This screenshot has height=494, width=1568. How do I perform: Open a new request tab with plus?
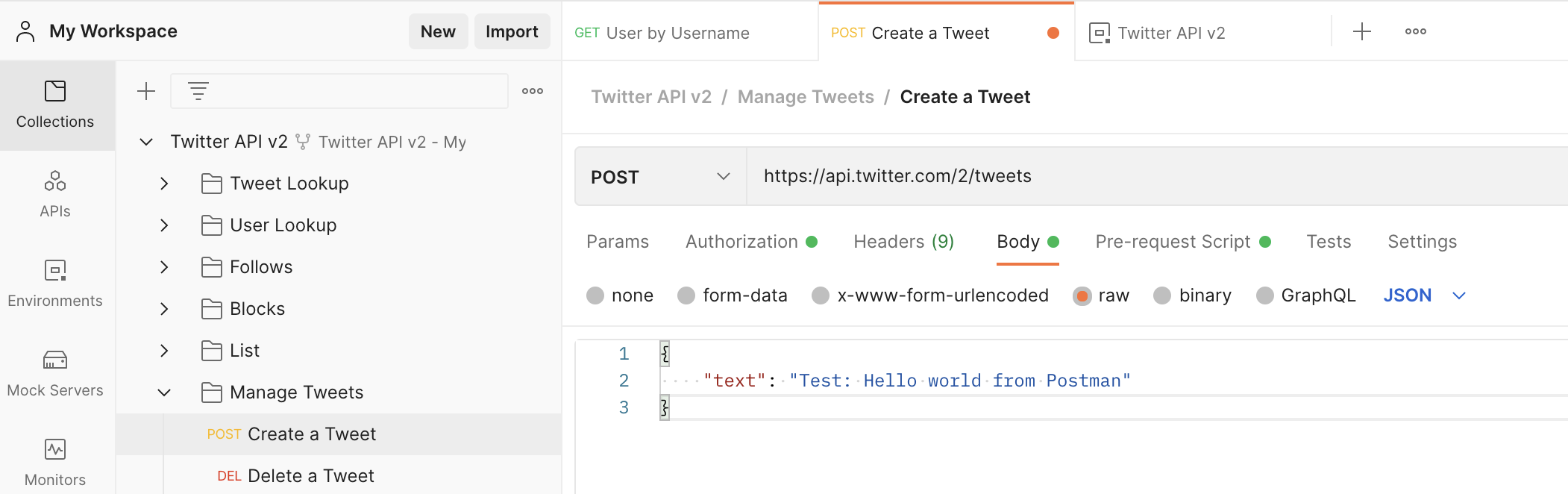point(1362,31)
